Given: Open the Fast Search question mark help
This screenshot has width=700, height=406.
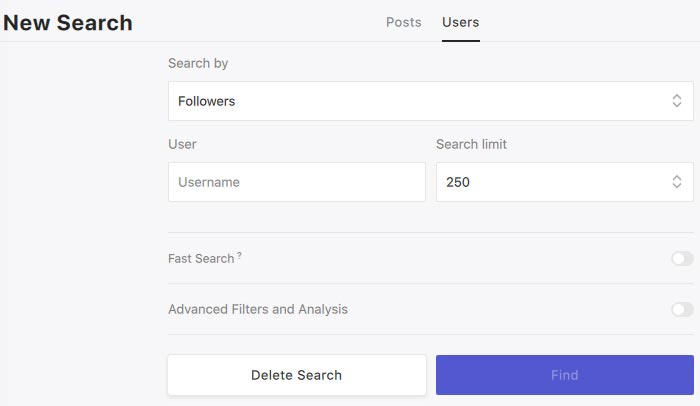Looking at the screenshot, I should 239,255.
